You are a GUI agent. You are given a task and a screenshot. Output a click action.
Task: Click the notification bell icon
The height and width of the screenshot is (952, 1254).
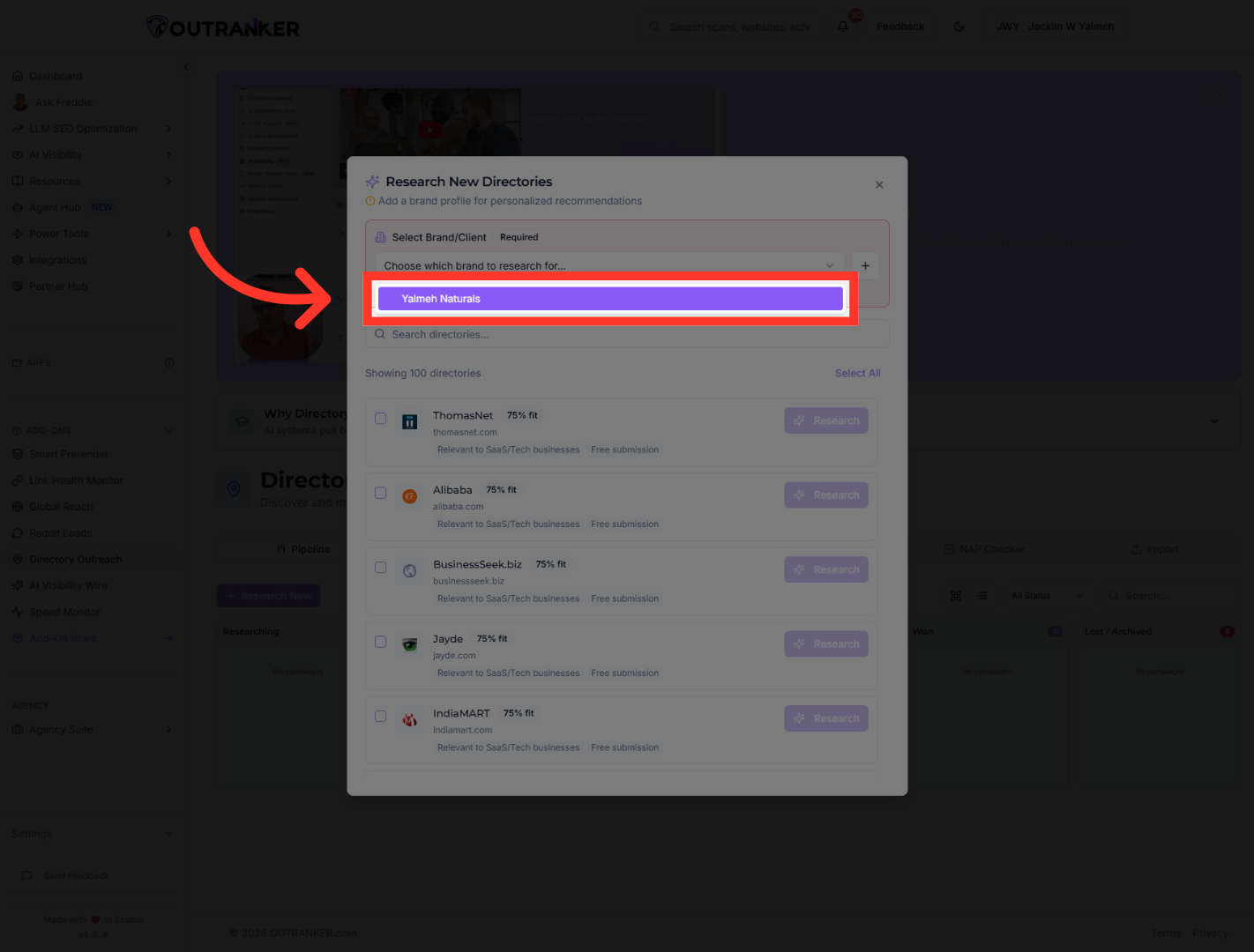pos(843,26)
